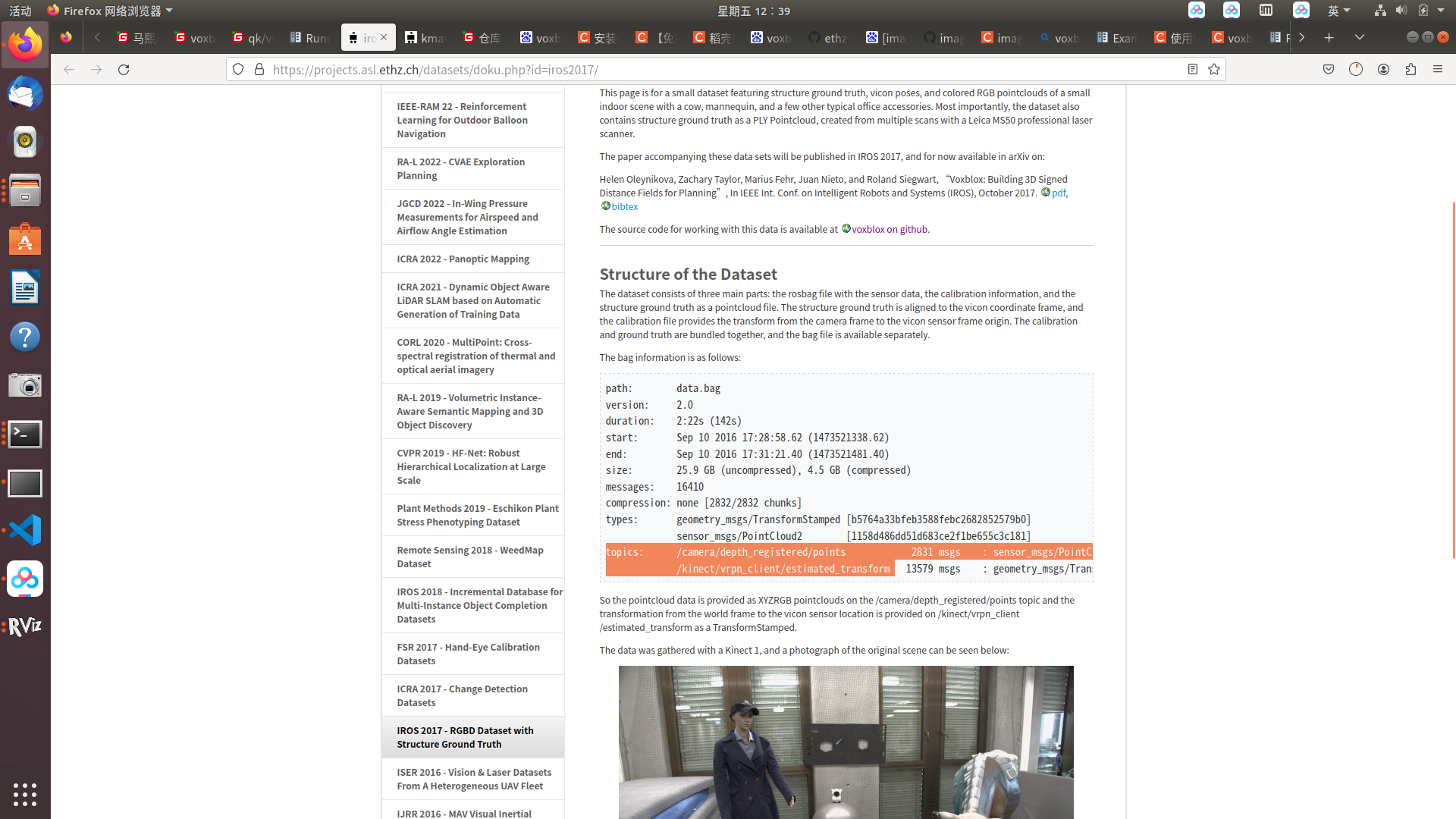This screenshot has width=1456, height=819.
Task: Launch Visual Studio Code from dock
Action: pyautogui.click(x=25, y=530)
